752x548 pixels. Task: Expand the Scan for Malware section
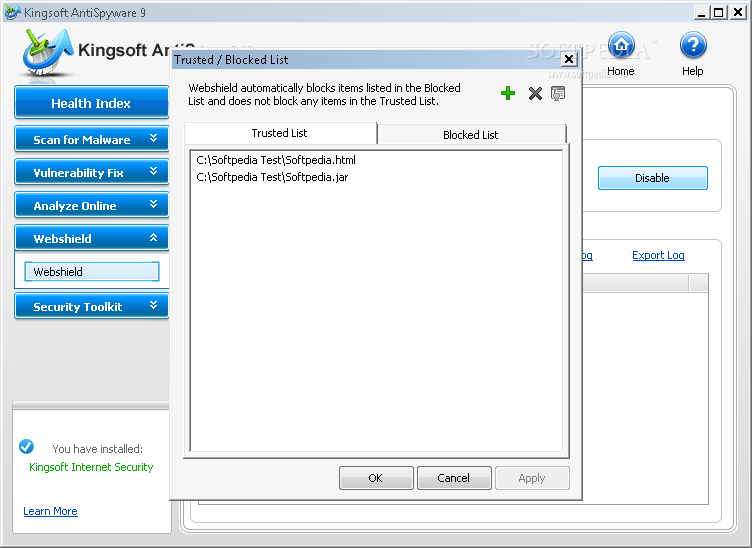tap(91, 139)
